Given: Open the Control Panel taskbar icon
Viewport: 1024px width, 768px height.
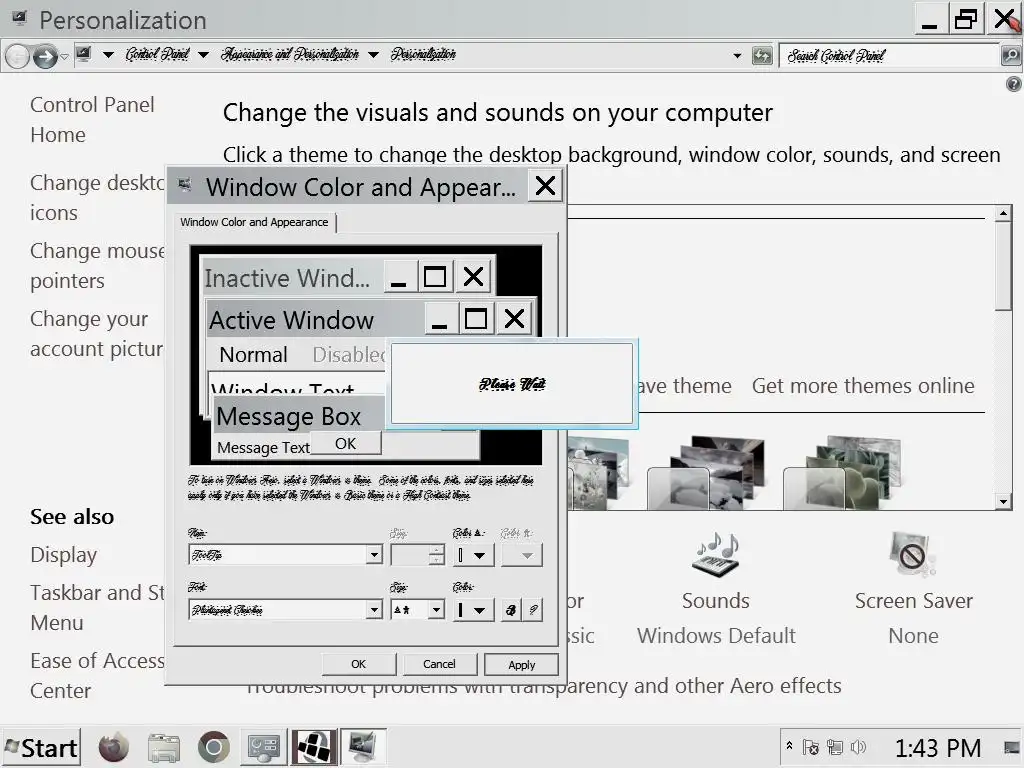Looking at the screenshot, I should [264, 748].
